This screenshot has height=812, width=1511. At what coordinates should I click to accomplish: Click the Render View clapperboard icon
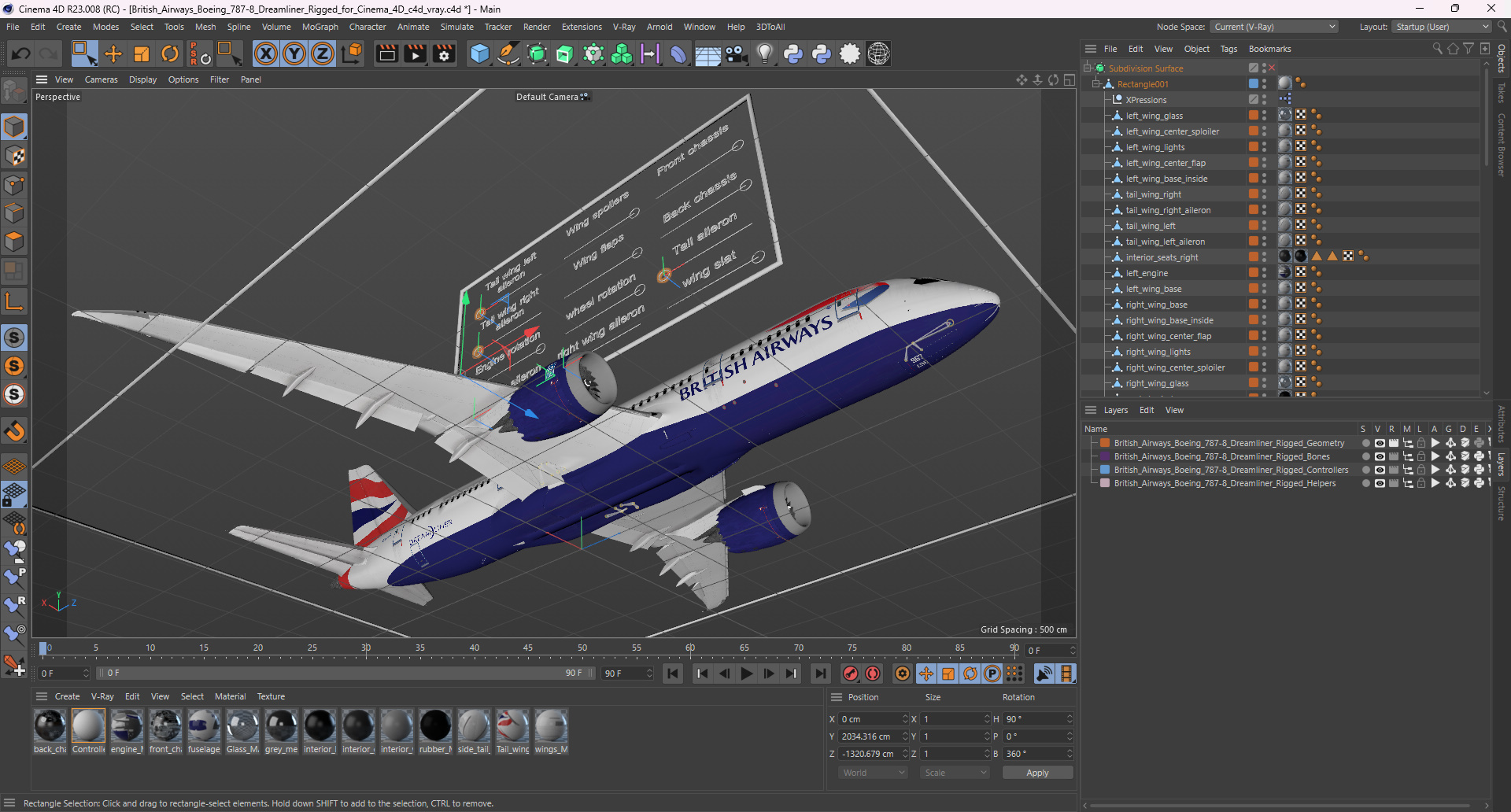386,54
